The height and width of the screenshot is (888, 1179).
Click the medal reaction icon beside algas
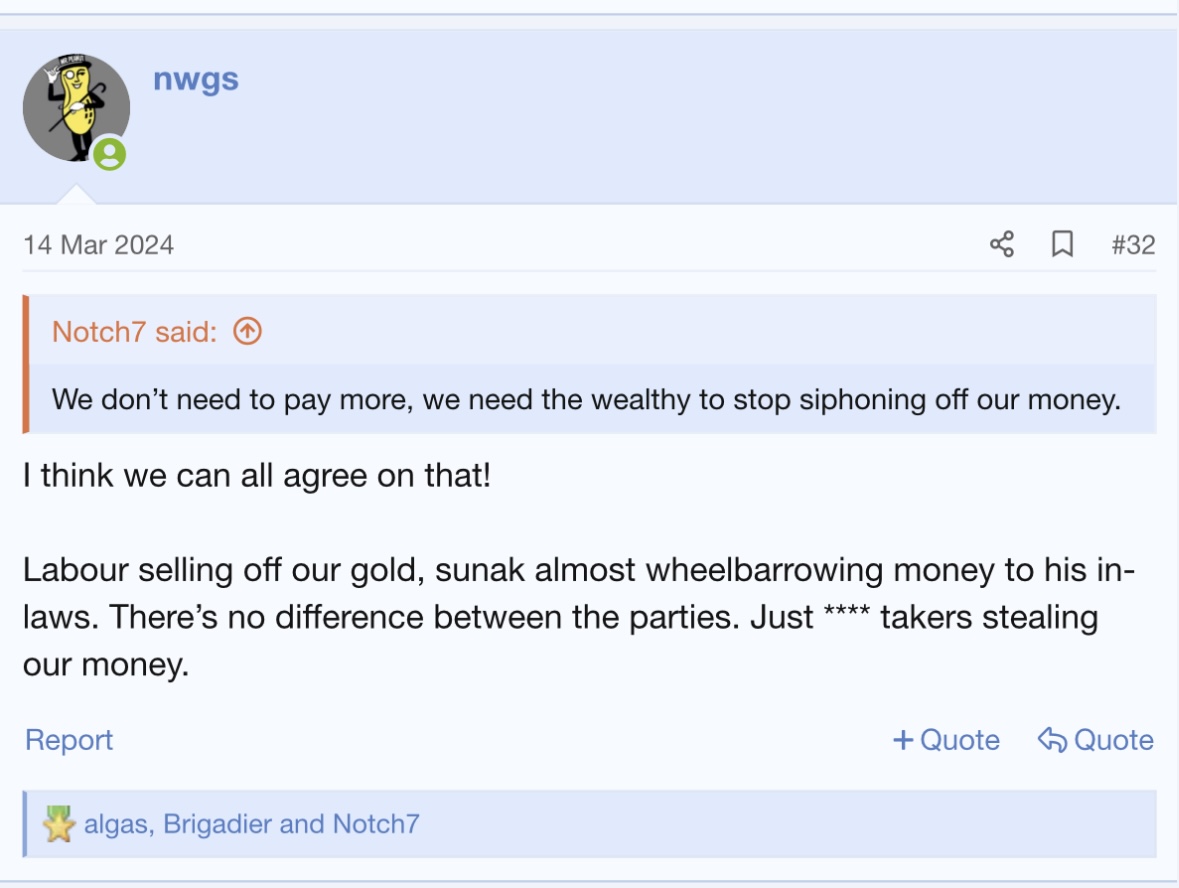click(59, 824)
